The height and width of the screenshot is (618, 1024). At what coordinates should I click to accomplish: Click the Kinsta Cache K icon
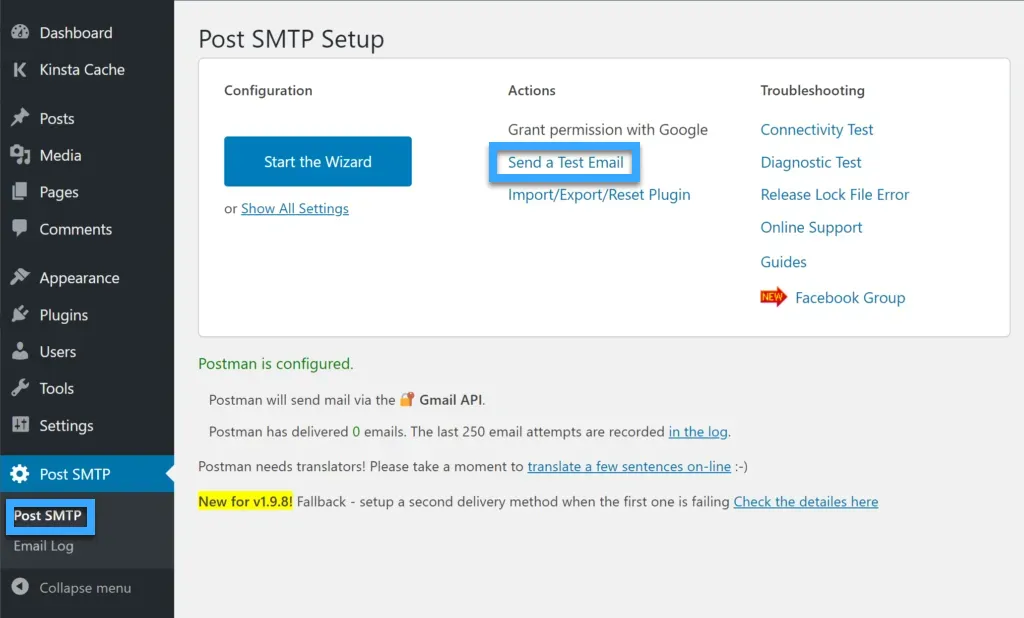[21, 69]
